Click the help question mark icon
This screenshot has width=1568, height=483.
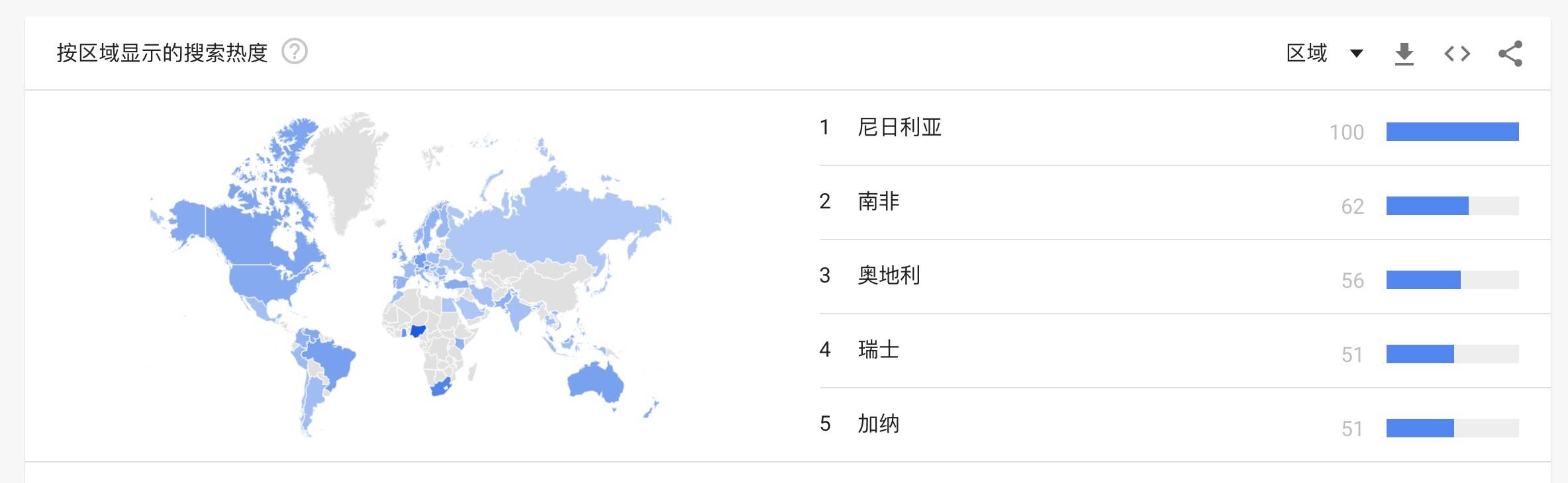tap(295, 52)
